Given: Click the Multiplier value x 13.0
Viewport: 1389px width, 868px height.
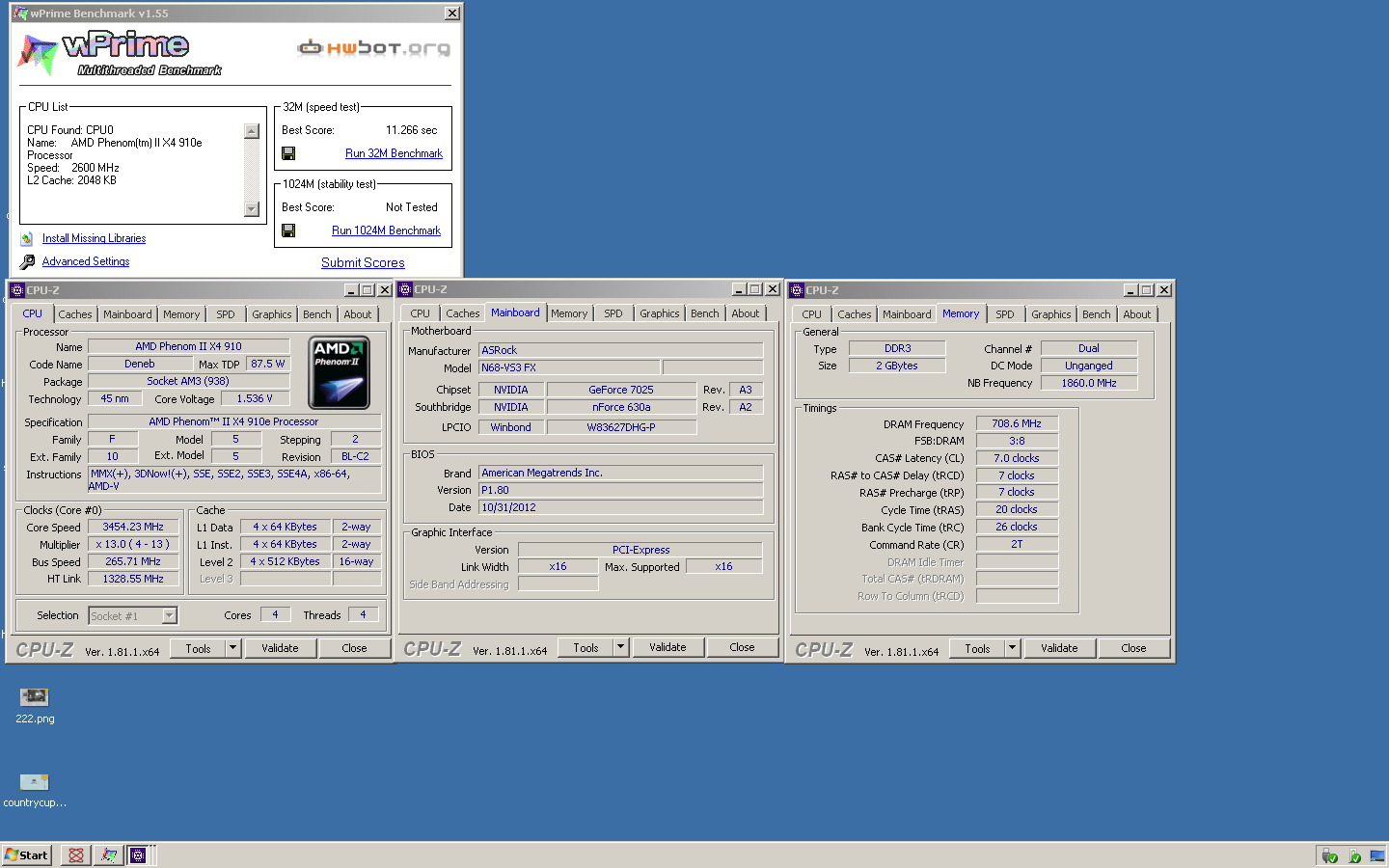Looking at the screenshot, I should click(x=132, y=544).
